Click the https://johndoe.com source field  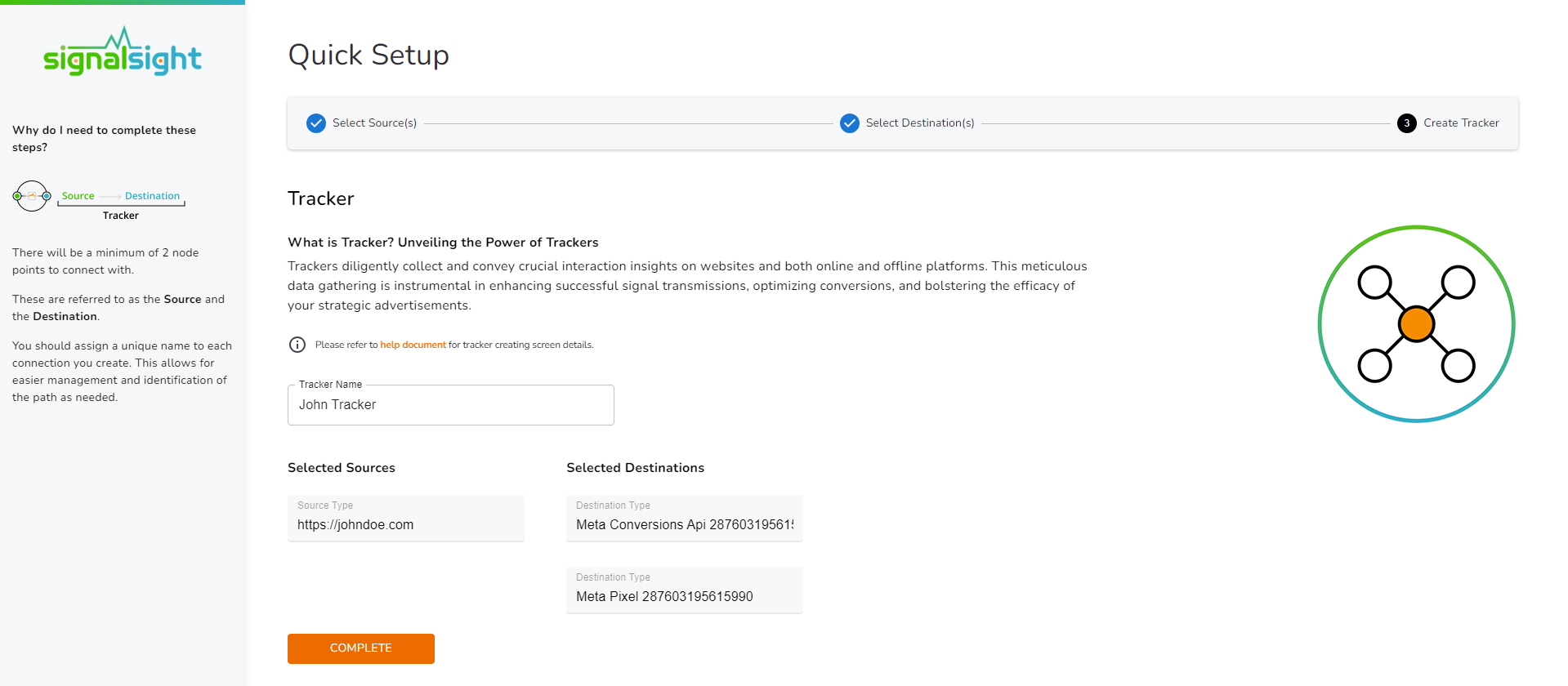point(405,524)
